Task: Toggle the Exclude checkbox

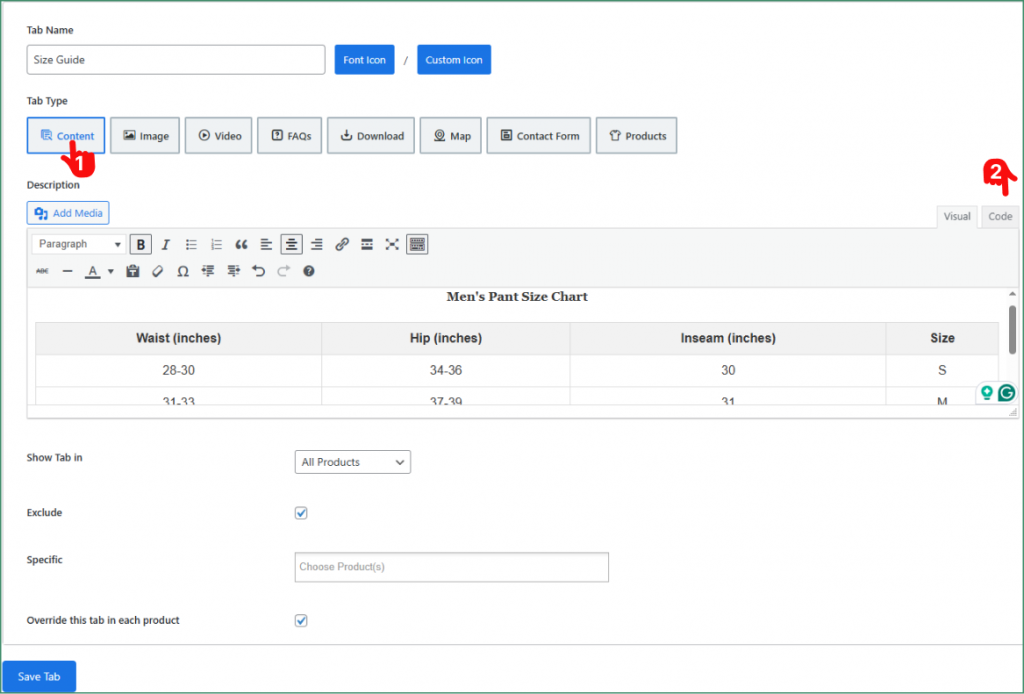Action: pos(301,513)
